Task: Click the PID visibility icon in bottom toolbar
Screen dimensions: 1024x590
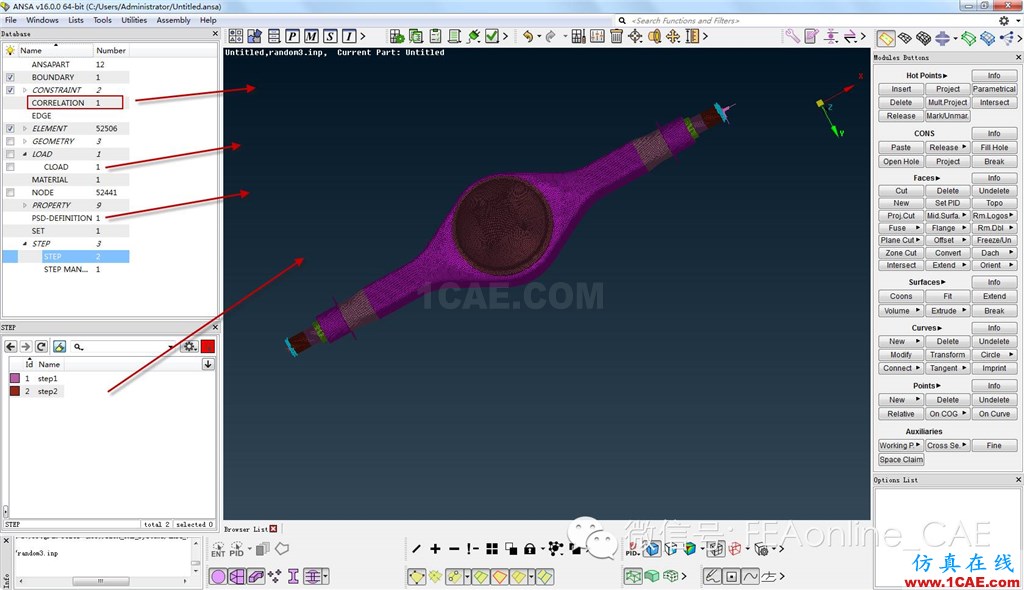Action: 236,549
